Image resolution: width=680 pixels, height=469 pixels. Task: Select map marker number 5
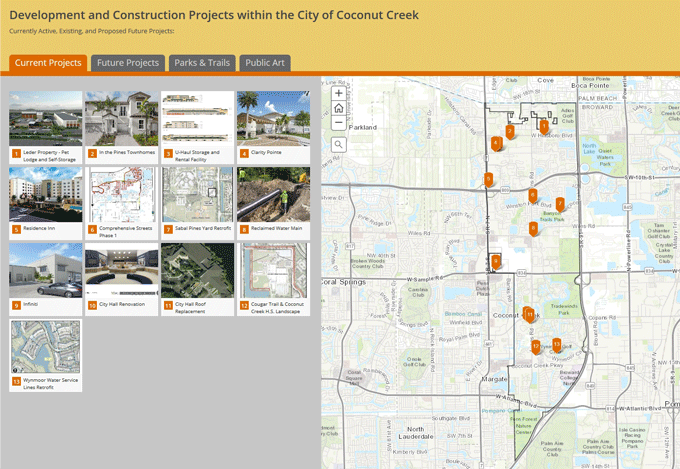(488, 179)
